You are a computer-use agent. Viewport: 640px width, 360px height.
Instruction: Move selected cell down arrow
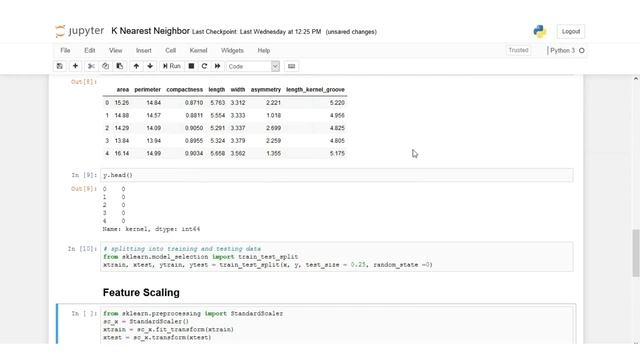(150, 66)
